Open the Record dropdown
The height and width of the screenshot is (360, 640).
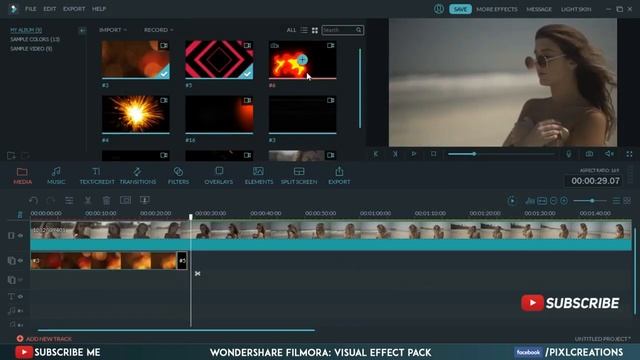[158, 30]
